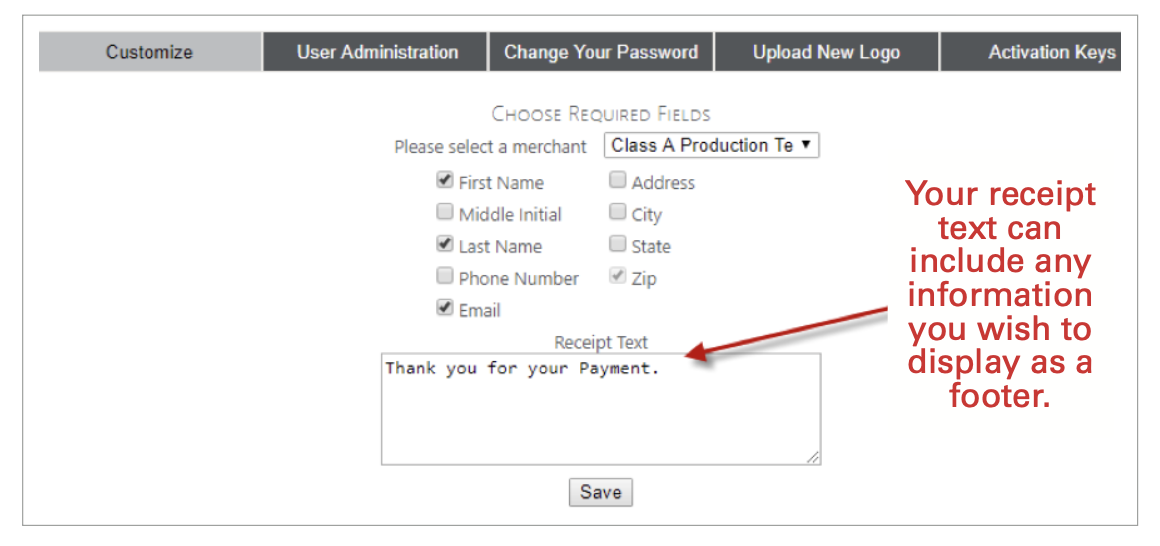Uncheck the First Name checkbox
Viewport: 1160px width, 546px height.
pos(445,181)
